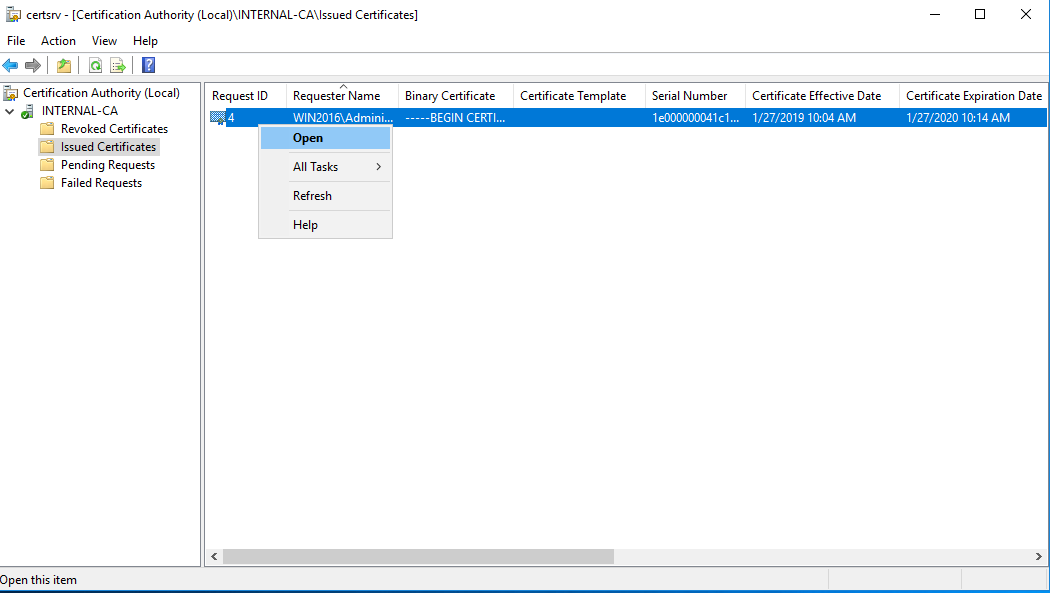The image size is (1050, 593).
Task: Click the Export List toolbar icon
Action: pyautogui.click(x=118, y=66)
